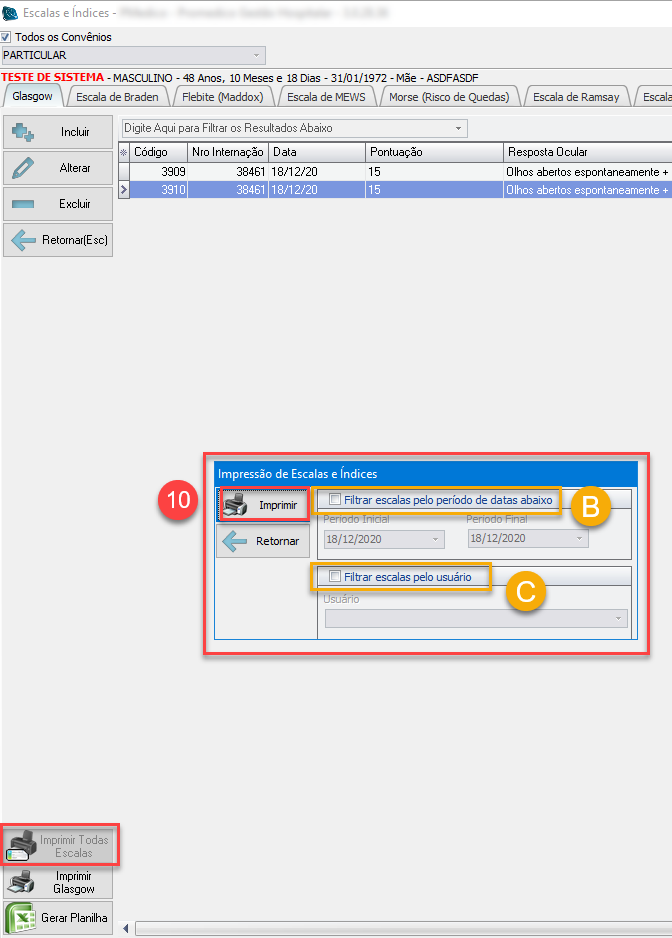Click the Excluir minus icon
Image resolution: width=672 pixels, height=938 pixels.
(x=23, y=204)
